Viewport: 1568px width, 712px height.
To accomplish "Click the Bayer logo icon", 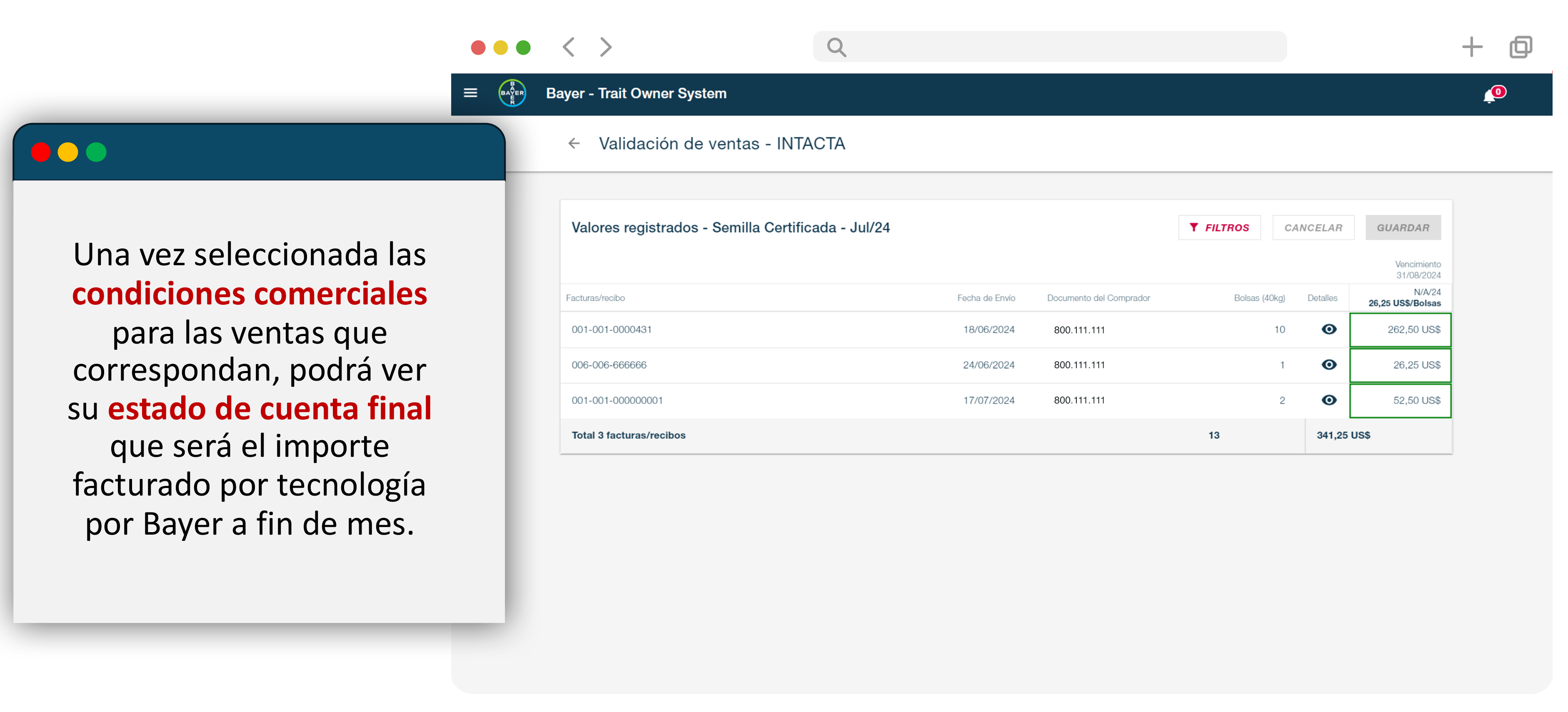I will coord(512,93).
